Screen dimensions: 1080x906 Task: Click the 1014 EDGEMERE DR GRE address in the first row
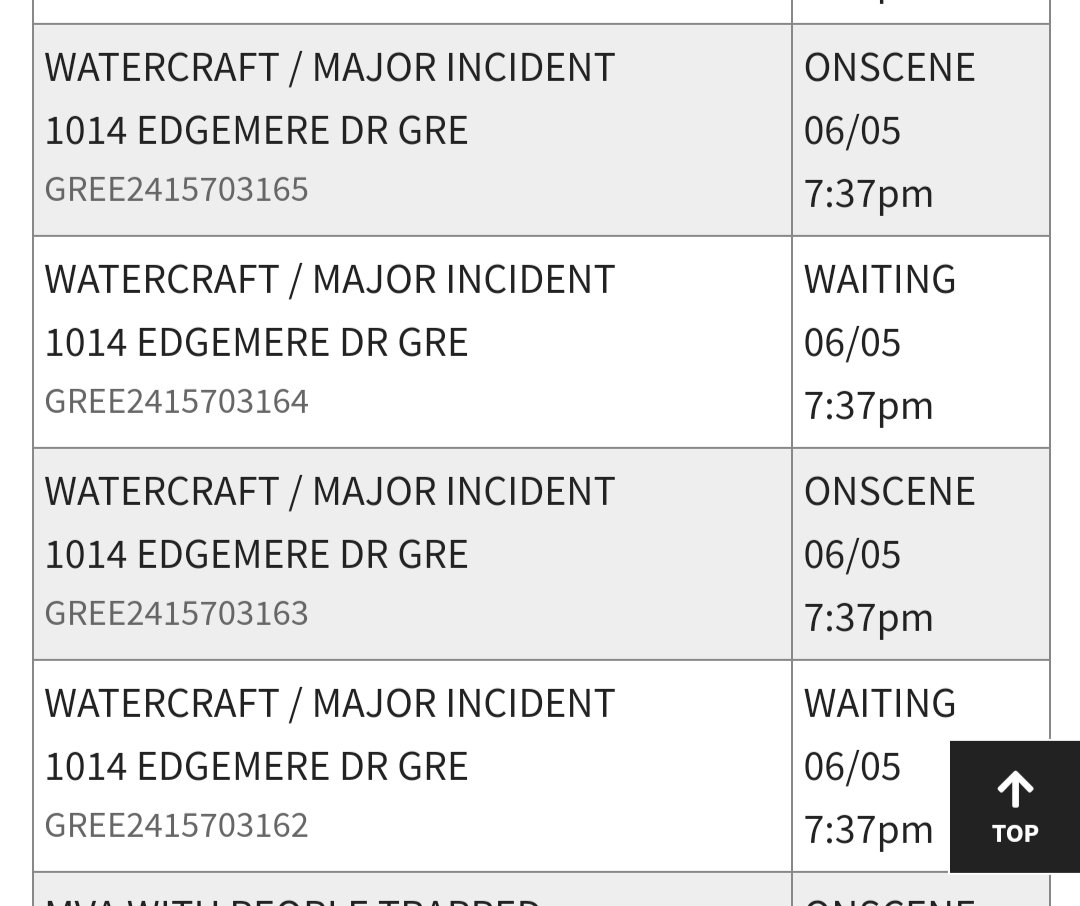point(256,131)
